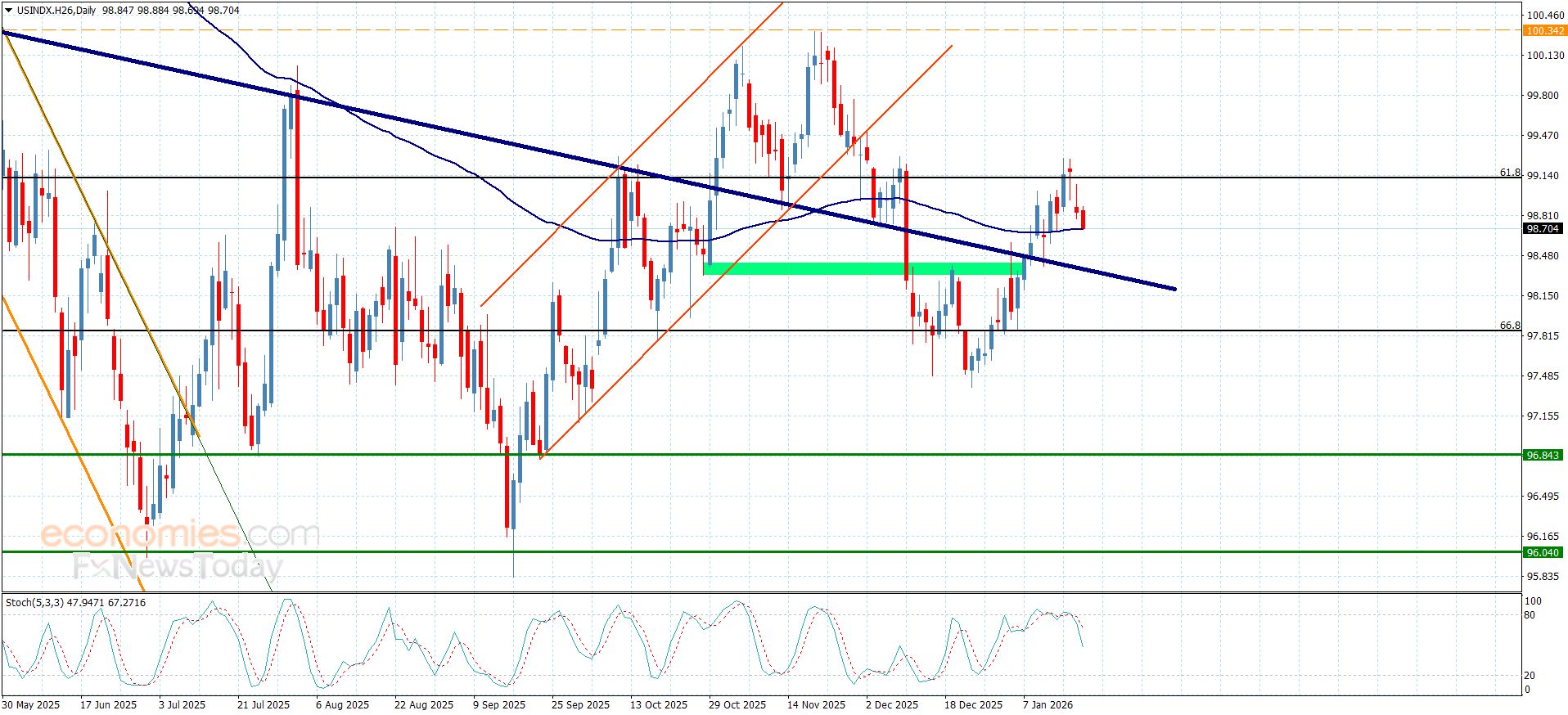Click the orange 100.342 price tag

tap(1544, 31)
